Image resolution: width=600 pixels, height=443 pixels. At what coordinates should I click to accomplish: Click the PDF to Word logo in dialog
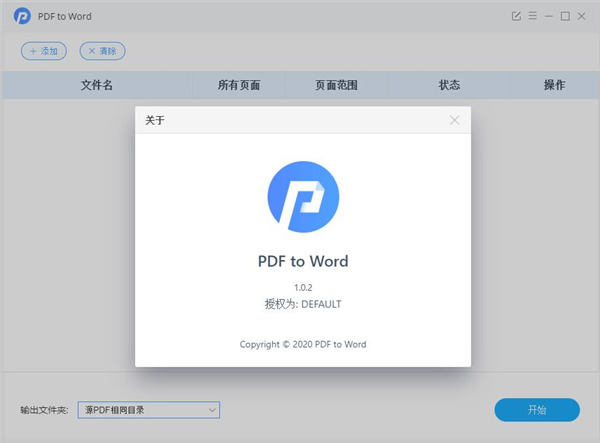(x=303, y=197)
